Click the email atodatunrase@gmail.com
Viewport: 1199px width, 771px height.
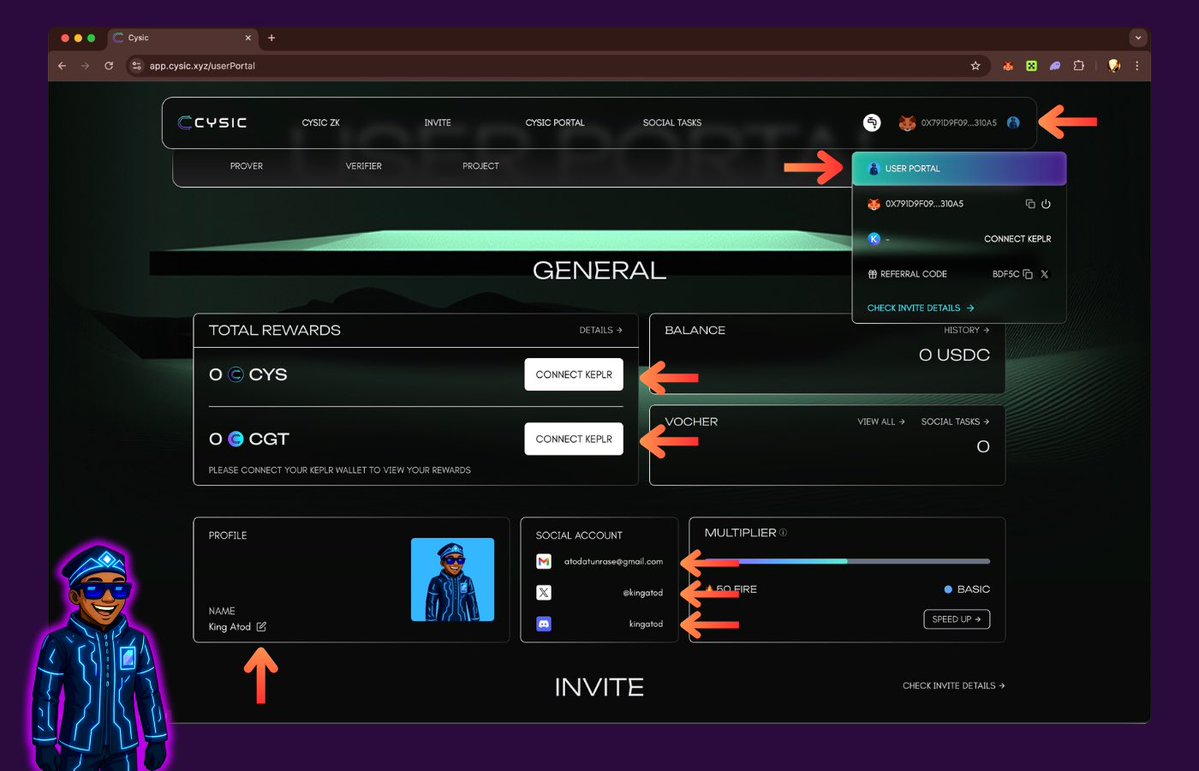pyautogui.click(x=613, y=561)
